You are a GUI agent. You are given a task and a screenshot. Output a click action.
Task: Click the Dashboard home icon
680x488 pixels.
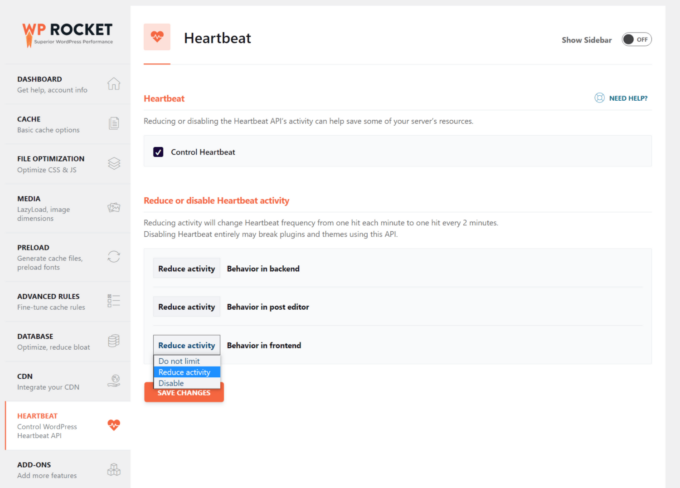[x=114, y=84]
